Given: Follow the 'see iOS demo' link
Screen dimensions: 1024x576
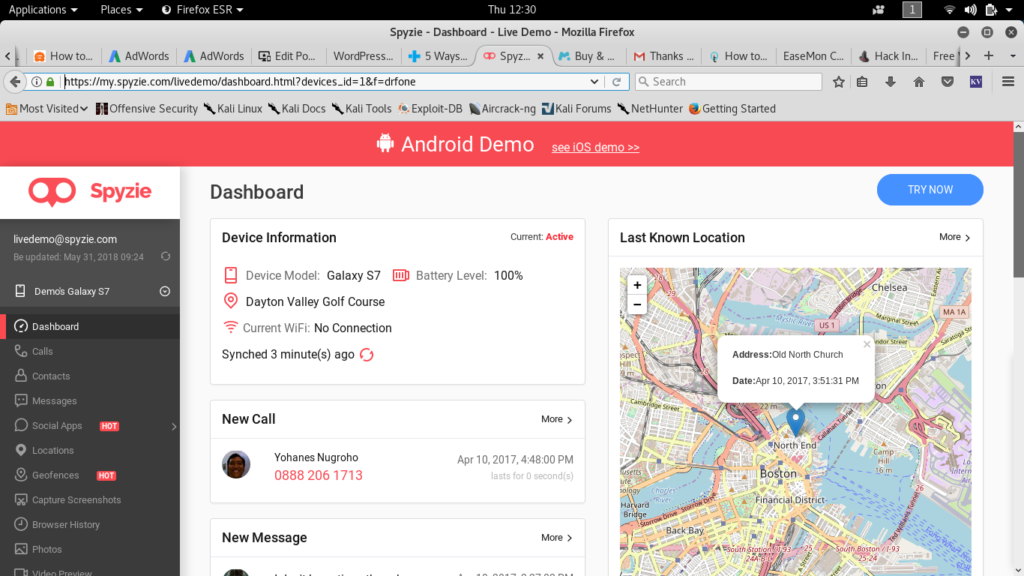Looking at the screenshot, I should [x=595, y=147].
